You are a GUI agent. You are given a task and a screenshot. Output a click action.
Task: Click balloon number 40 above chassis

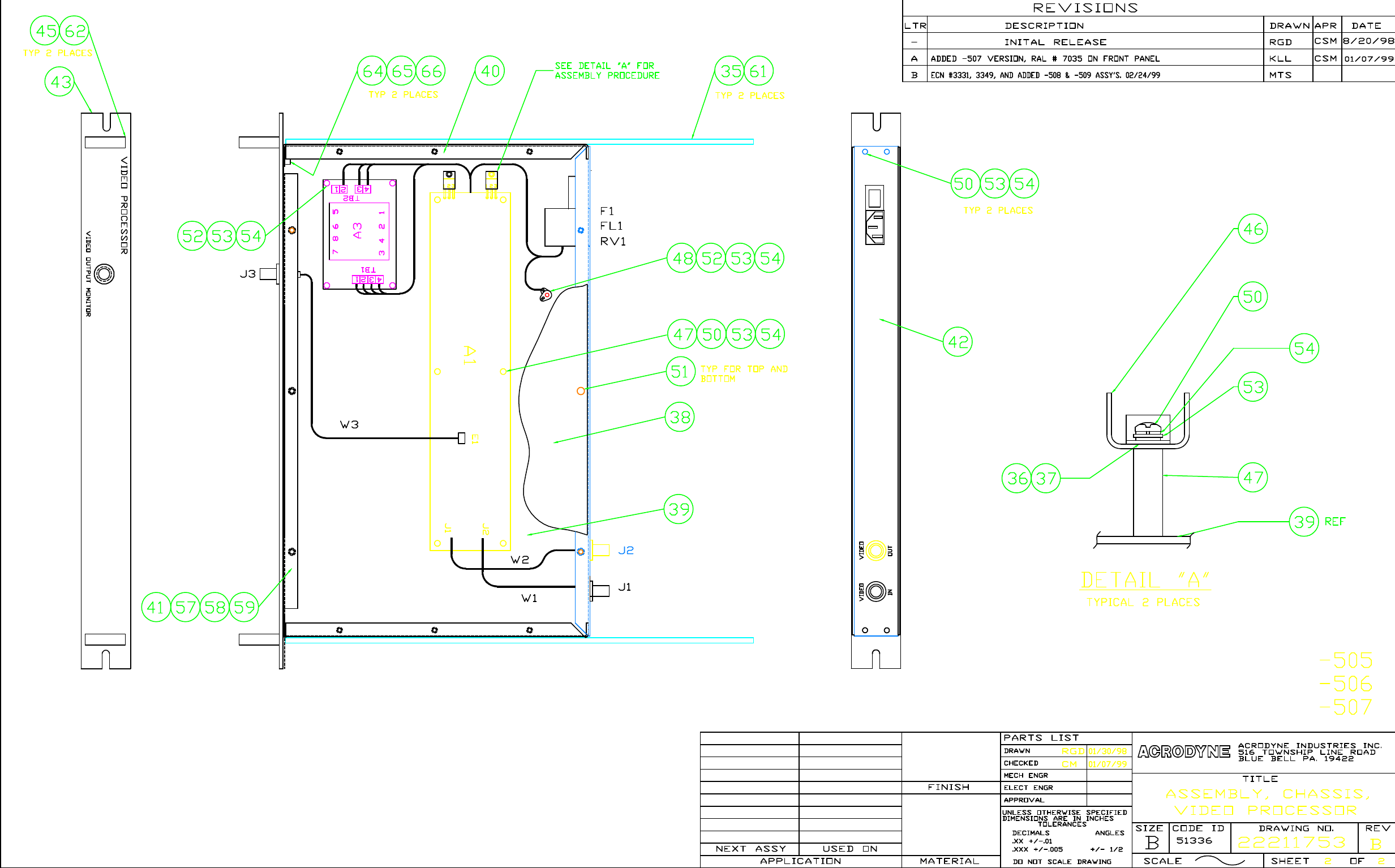490,71
